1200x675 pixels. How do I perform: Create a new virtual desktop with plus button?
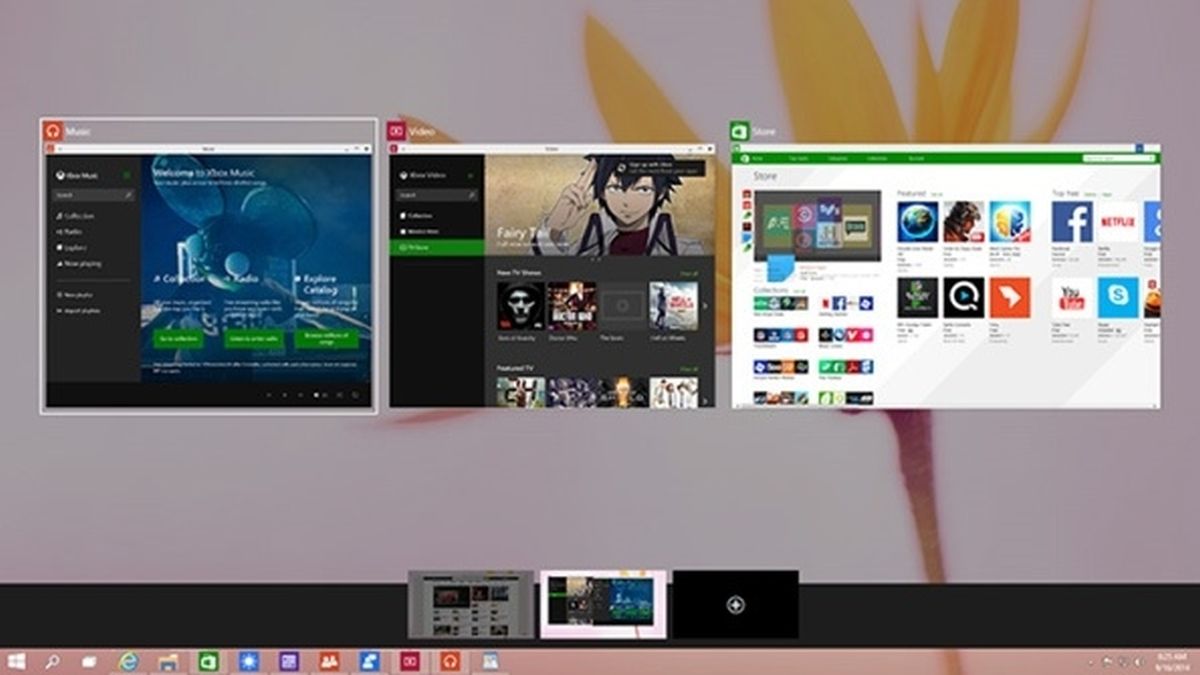coord(735,602)
